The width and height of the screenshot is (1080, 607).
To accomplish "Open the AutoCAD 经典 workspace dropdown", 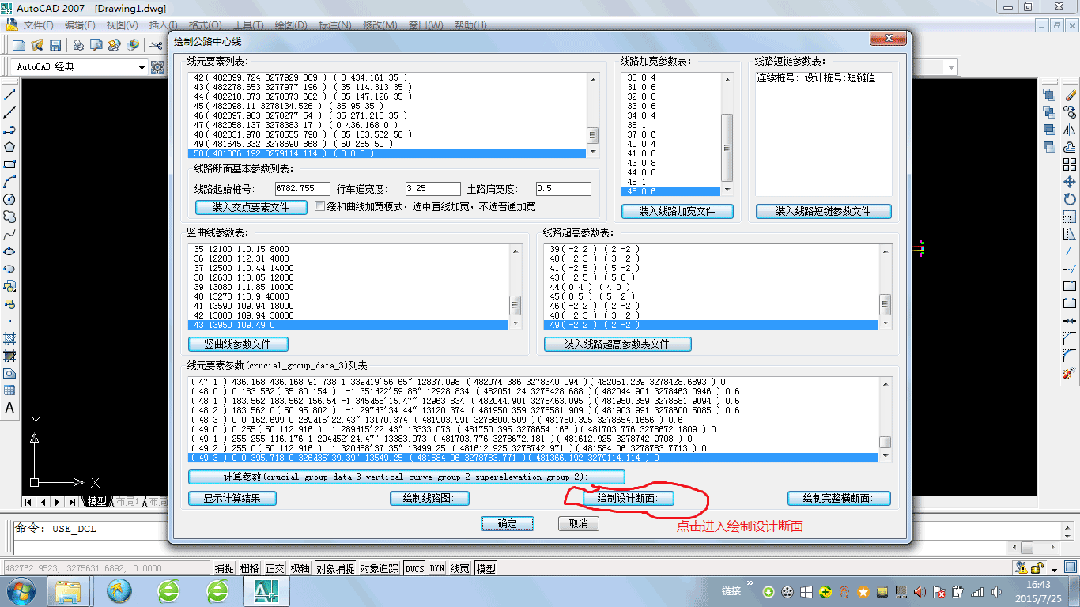I will pos(141,67).
